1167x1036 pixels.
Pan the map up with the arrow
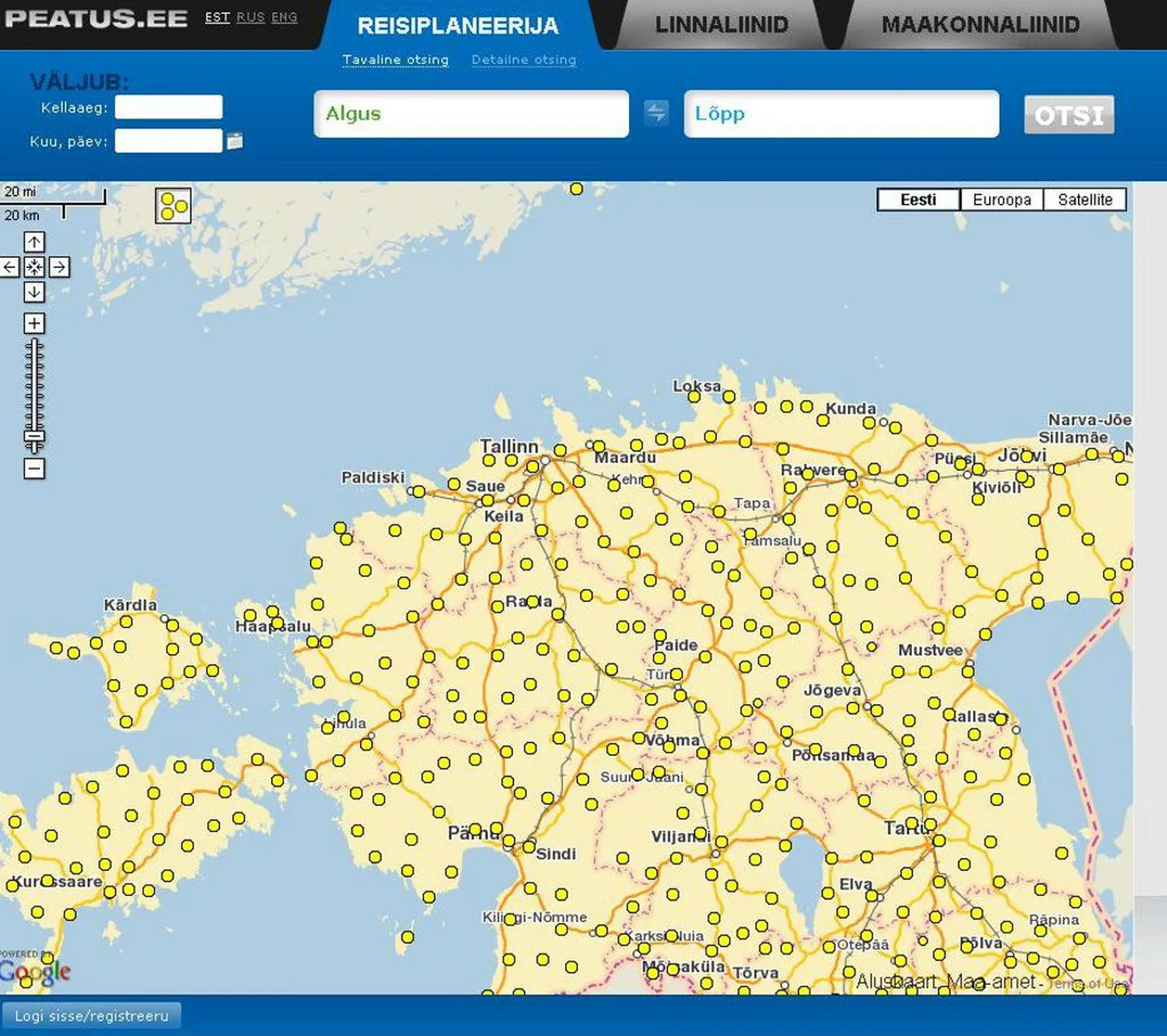click(x=34, y=242)
